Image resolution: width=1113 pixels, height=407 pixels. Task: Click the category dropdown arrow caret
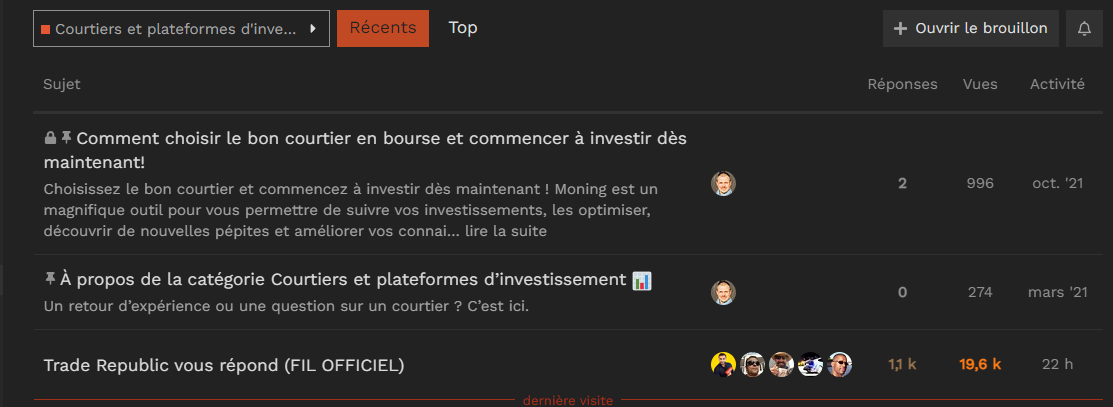[313, 29]
